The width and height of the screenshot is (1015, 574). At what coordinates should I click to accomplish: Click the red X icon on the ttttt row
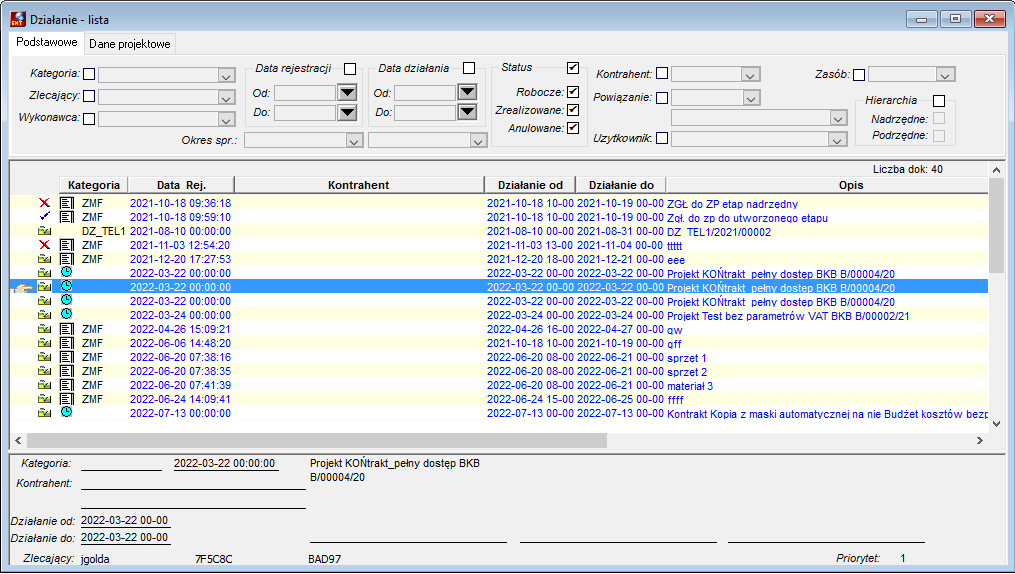44,245
